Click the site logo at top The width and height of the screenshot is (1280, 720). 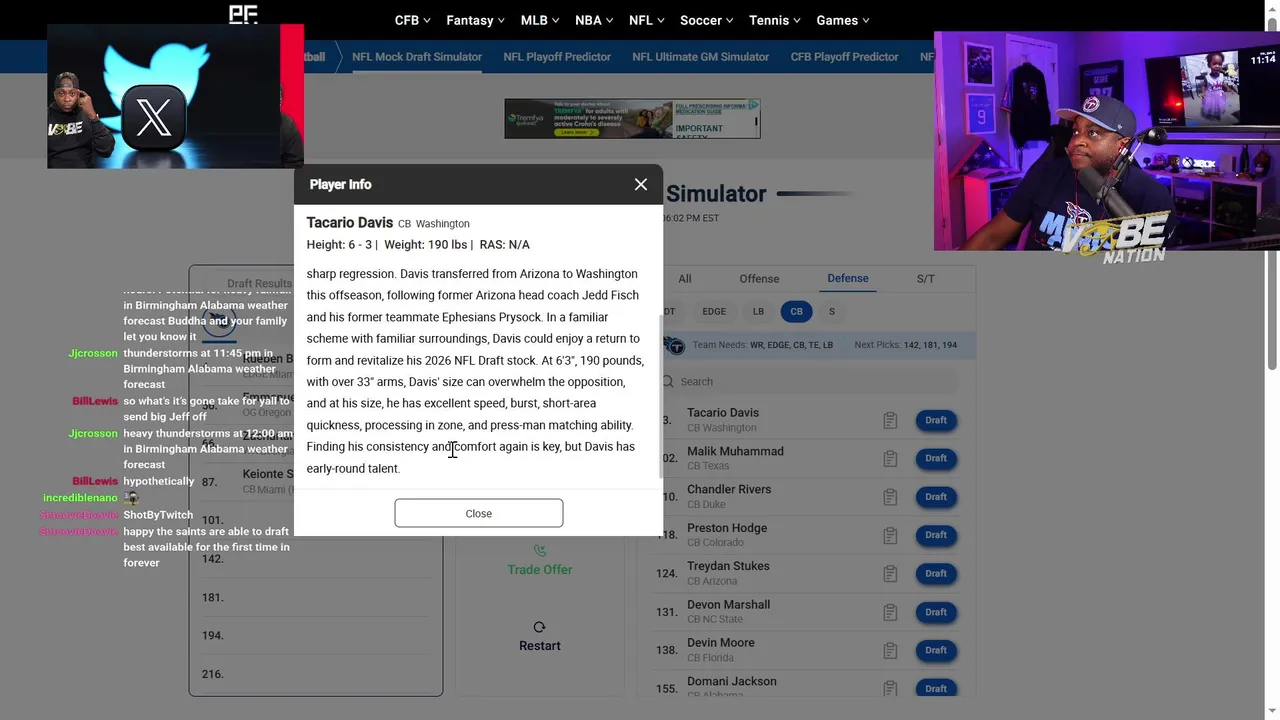pyautogui.click(x=243, y=14)
